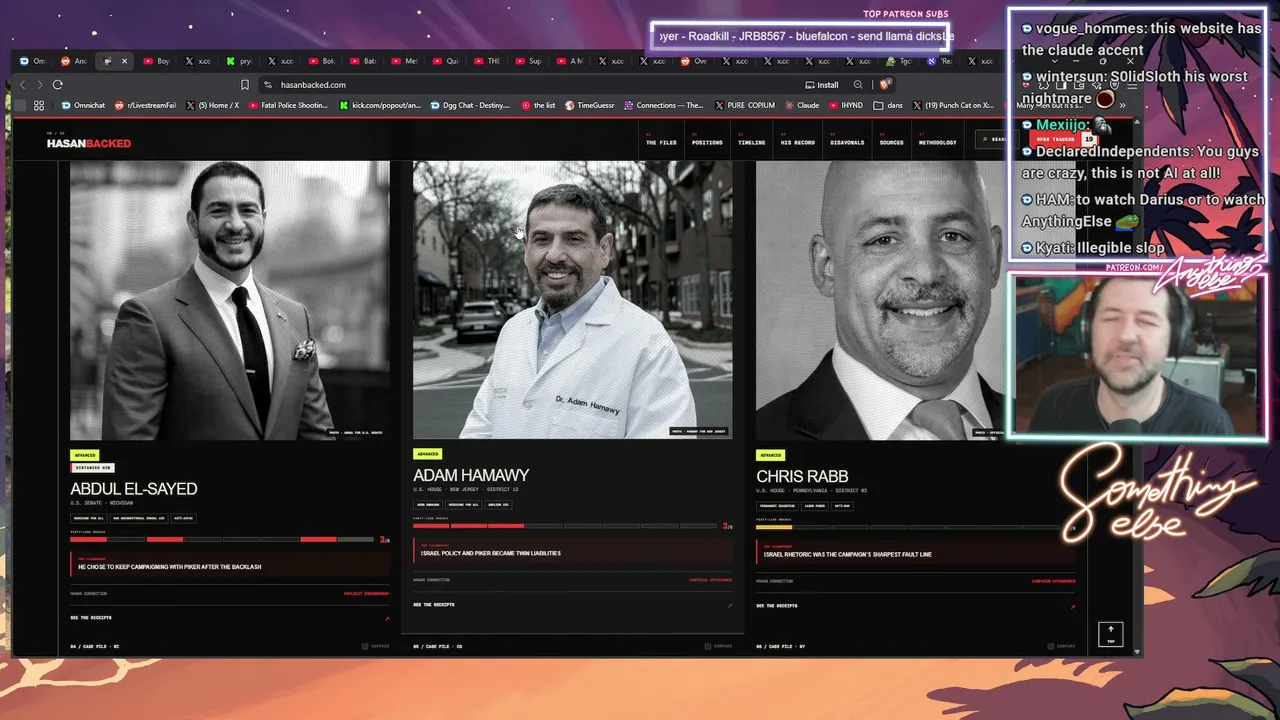The height and width of the screenshot is (720, 1280).
Task: Open the TimeGuessr bookmark
Action: pos(590,105)
